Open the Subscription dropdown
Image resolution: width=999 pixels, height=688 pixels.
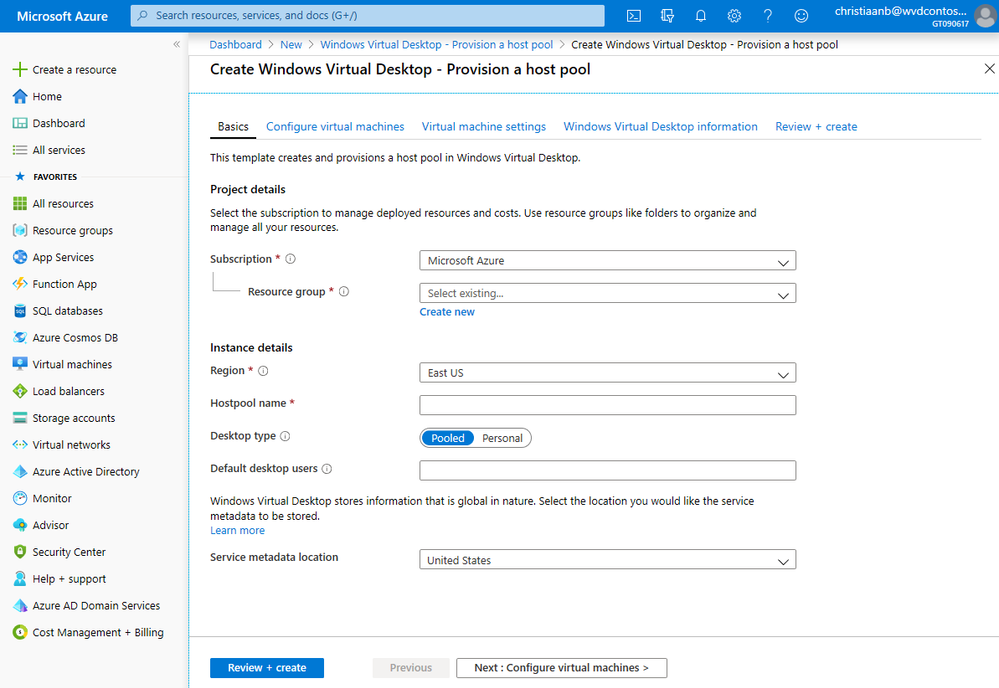coord(607,261)
